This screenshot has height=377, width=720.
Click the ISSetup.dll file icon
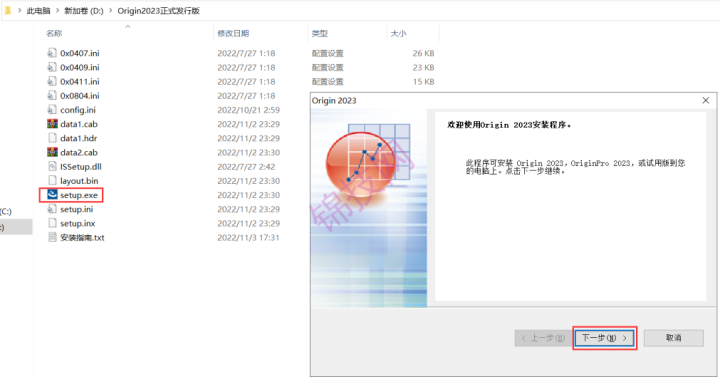coord(52,166)
